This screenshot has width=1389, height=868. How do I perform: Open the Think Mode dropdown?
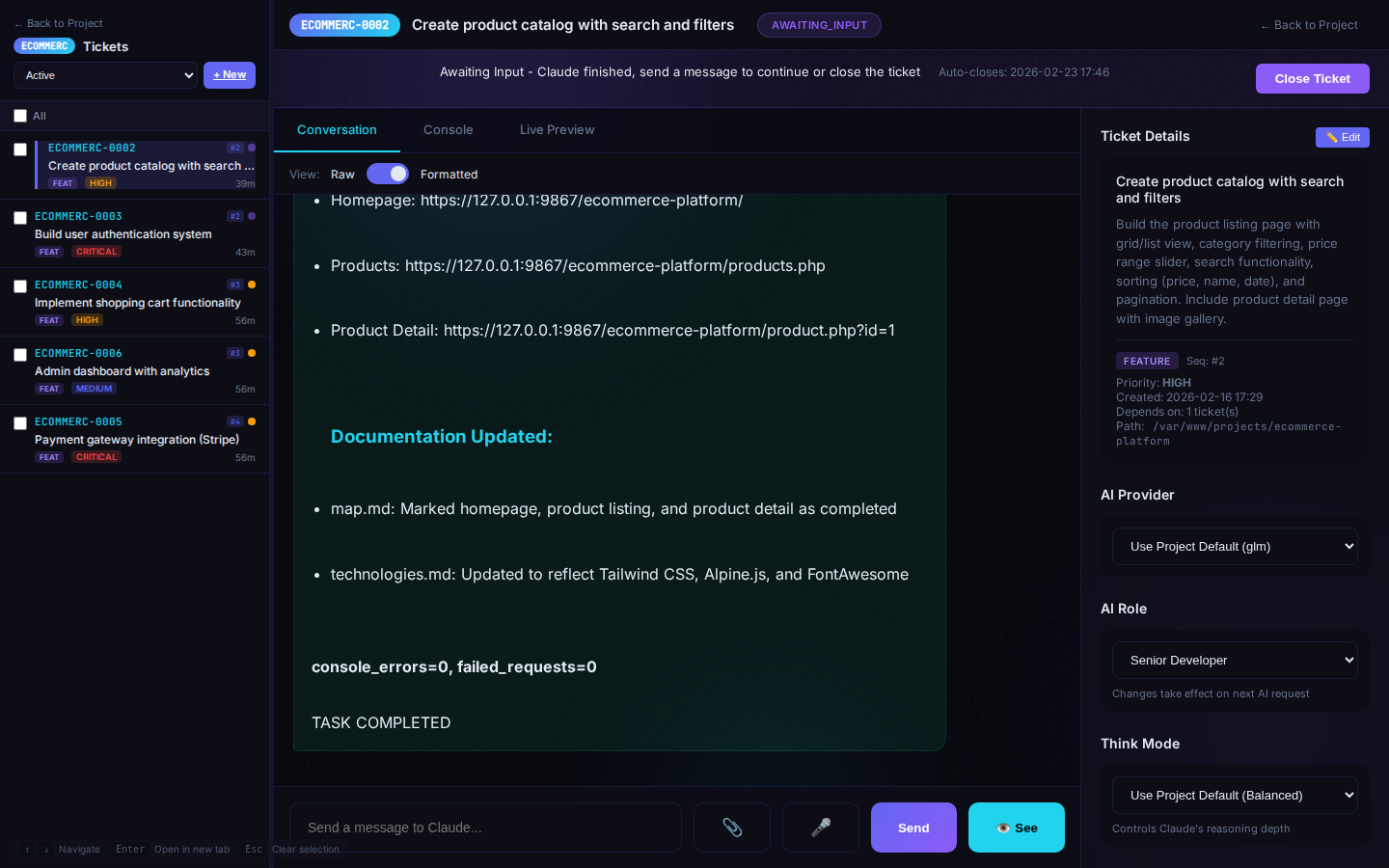click(x=1235, y=795)
